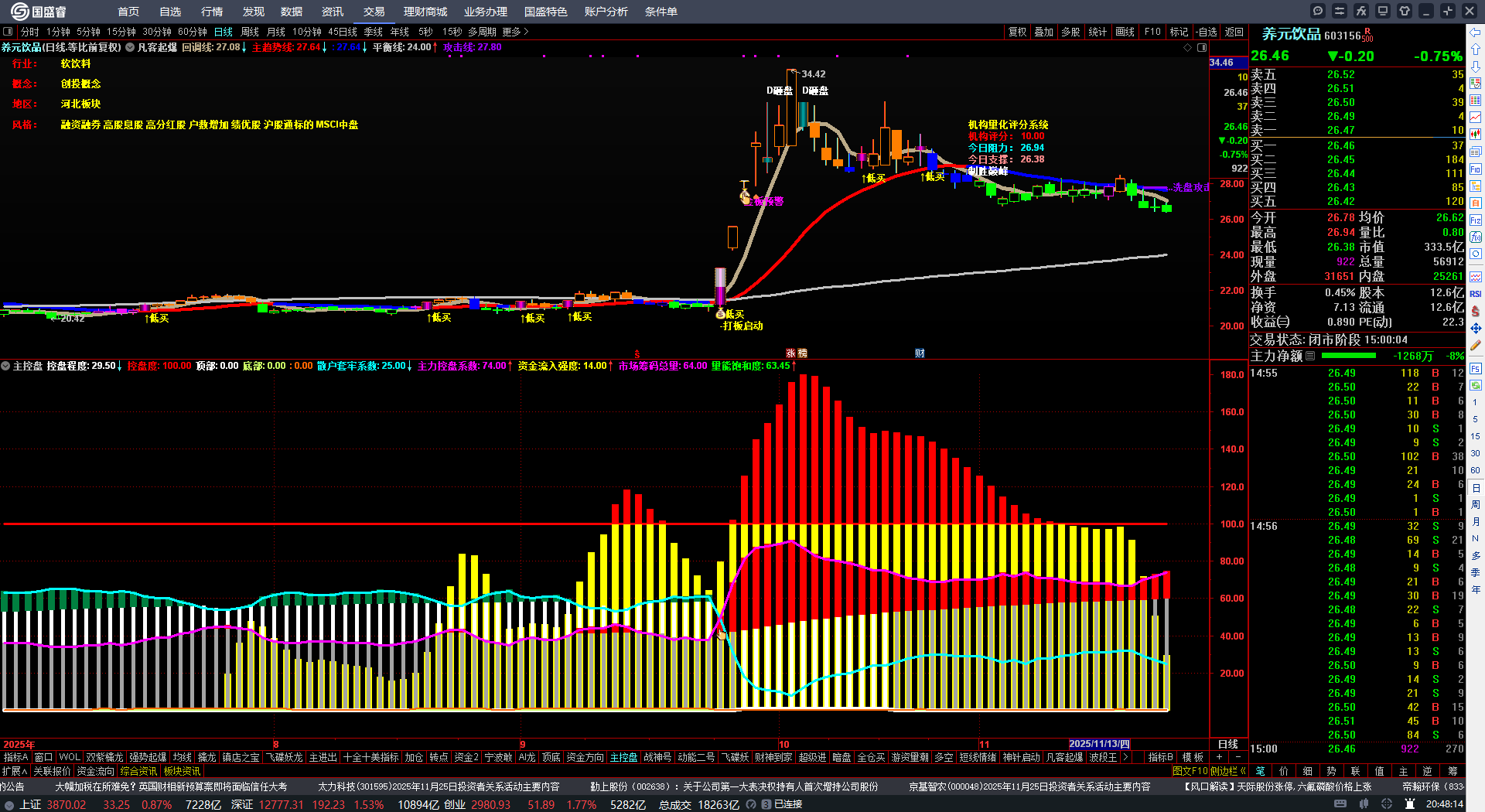The width and height of the screenshot is (1485, 812).
Task: Click the circle sidebar icon below f(x)
Action: (x=1476, y=254)
